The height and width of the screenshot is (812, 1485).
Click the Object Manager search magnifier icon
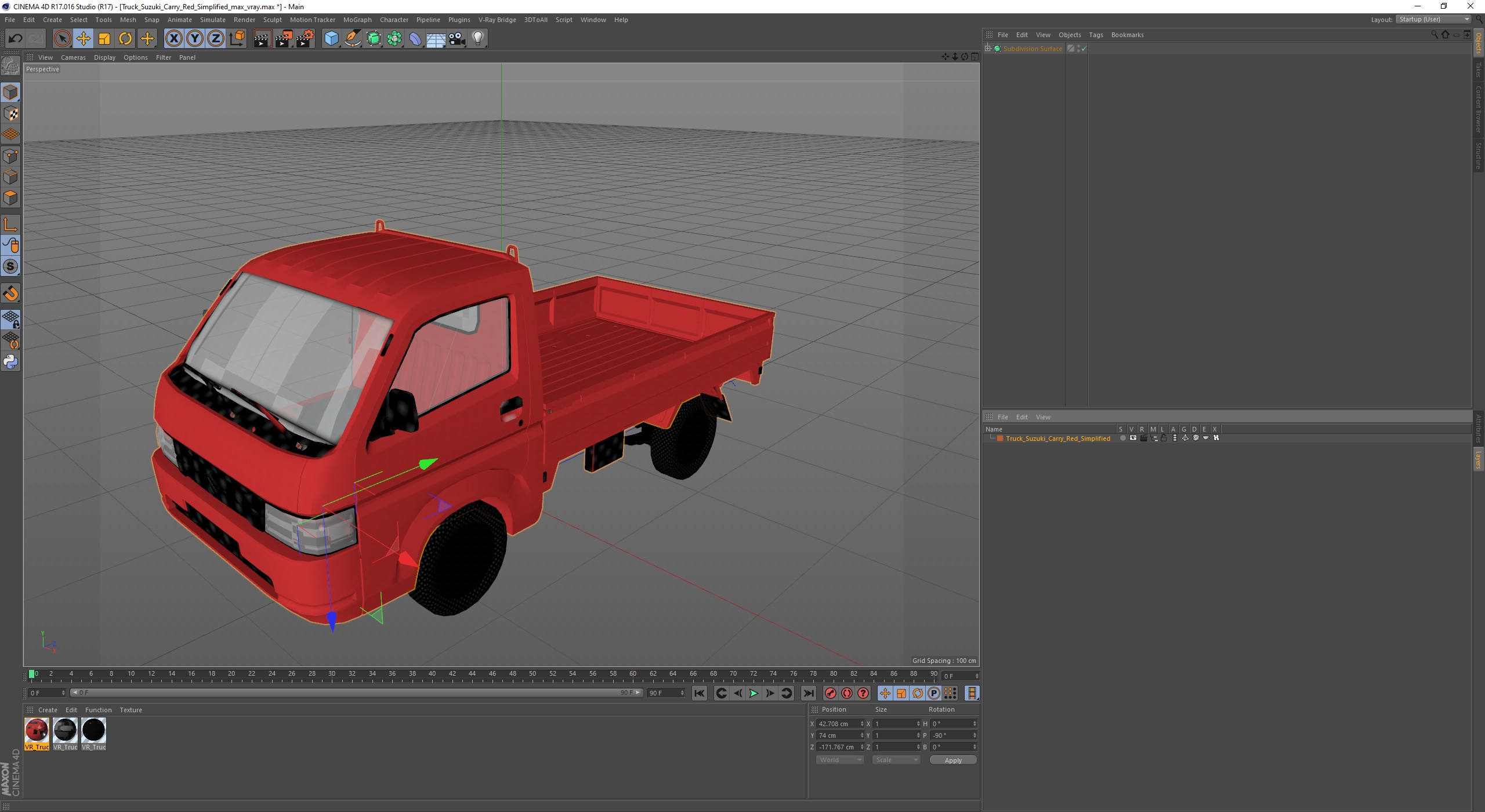1435,35
